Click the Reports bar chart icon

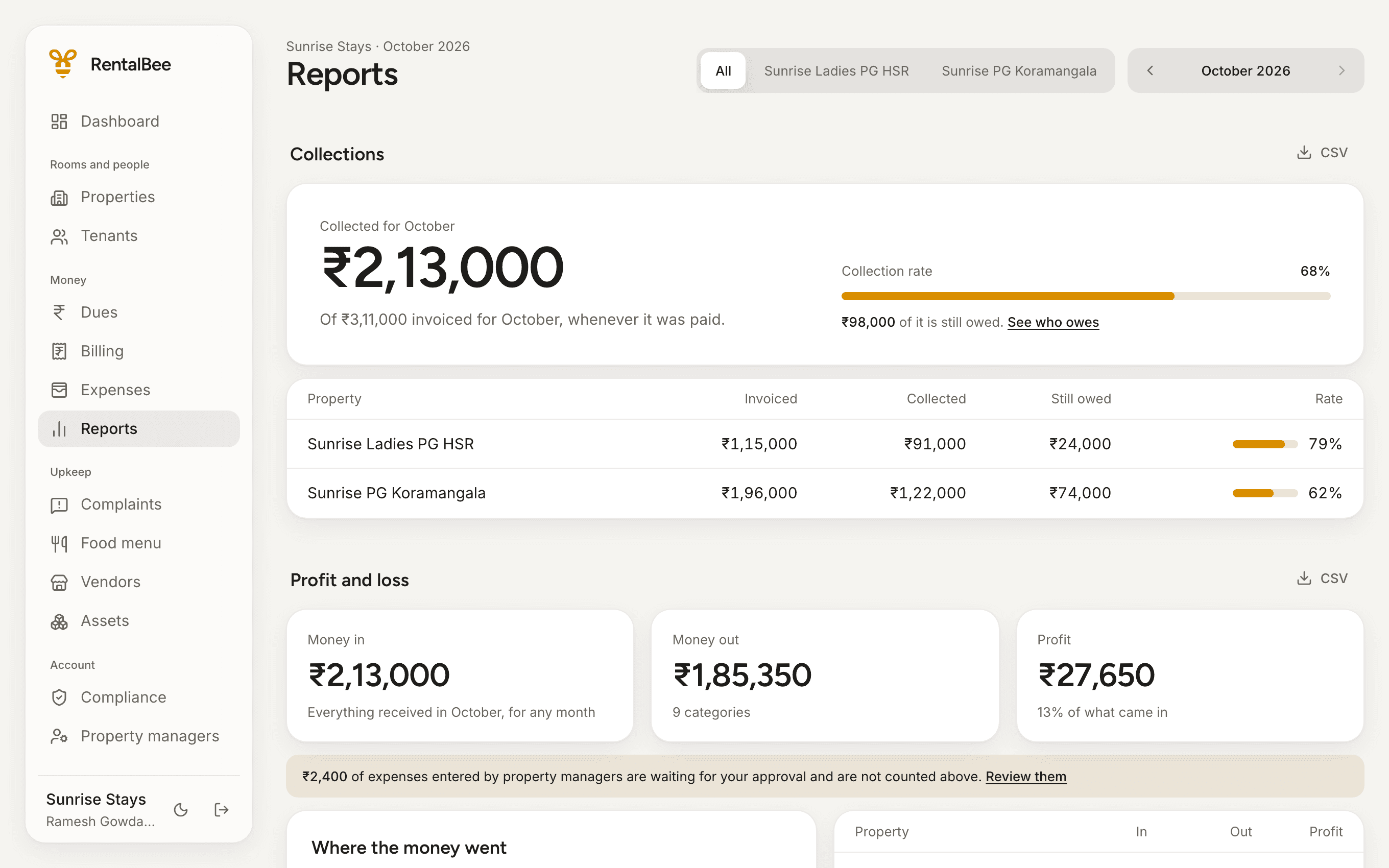coord(59,429)
